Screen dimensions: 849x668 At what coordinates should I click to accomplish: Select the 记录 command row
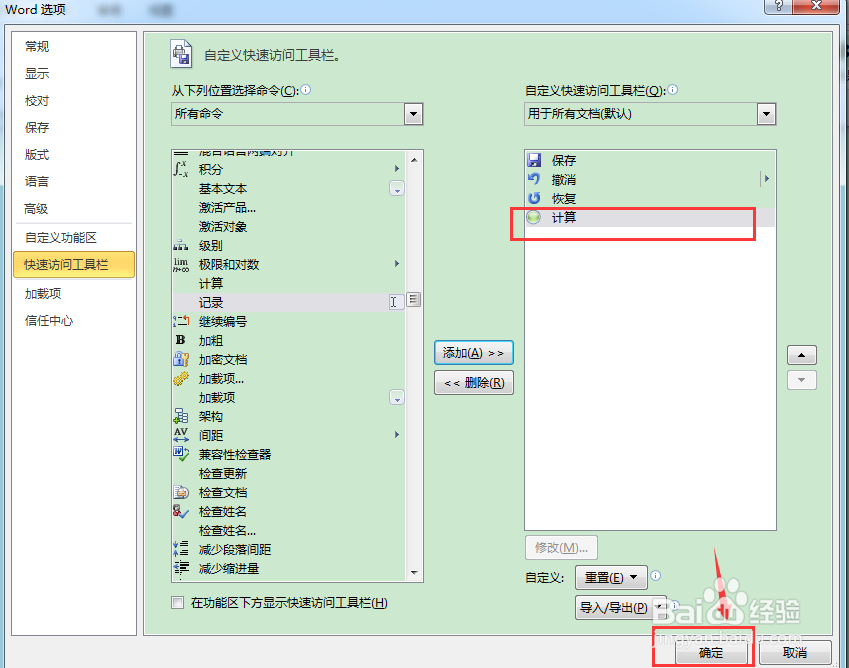[289, 302]
